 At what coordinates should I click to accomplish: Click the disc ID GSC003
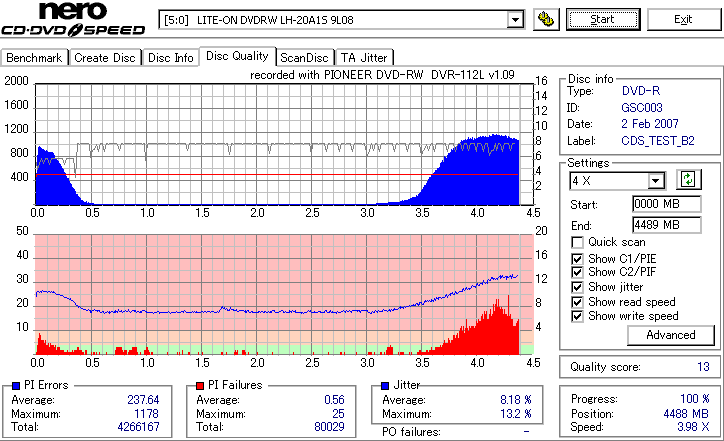[641, 108]
